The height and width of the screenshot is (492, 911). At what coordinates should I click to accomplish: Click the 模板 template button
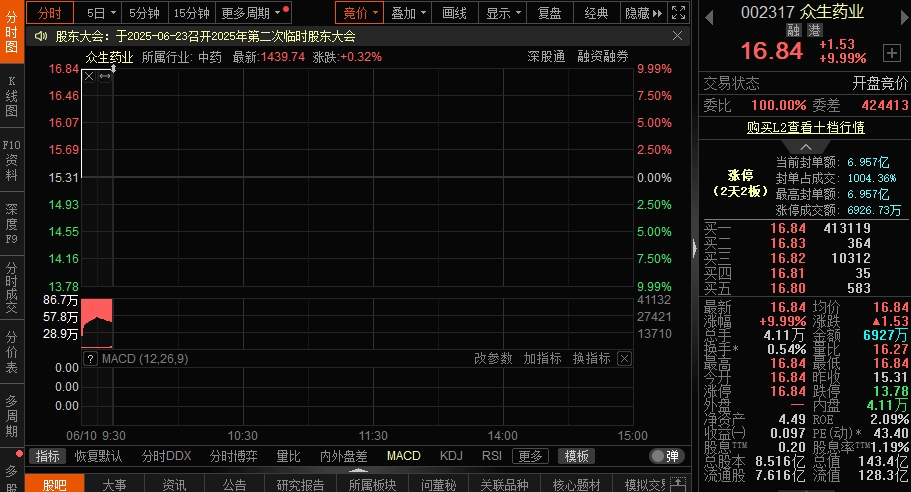pos(576,456)
